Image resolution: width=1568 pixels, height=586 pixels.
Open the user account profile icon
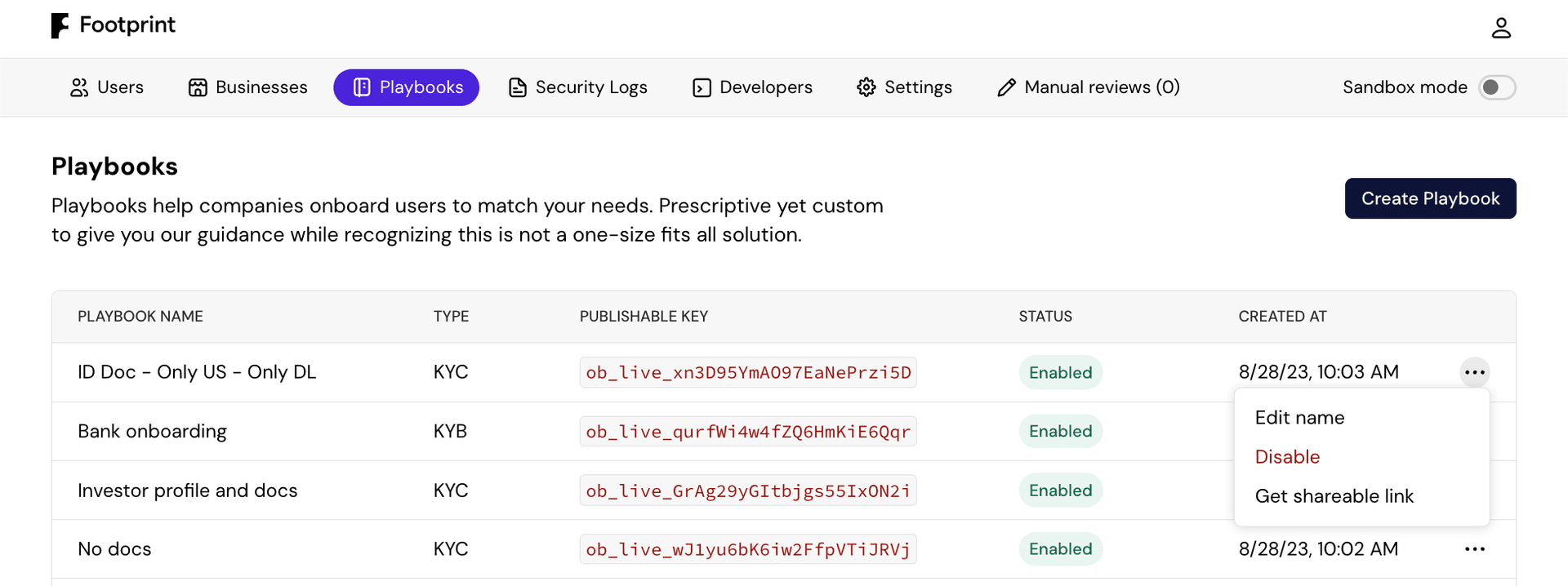[x=1501, y=29]
